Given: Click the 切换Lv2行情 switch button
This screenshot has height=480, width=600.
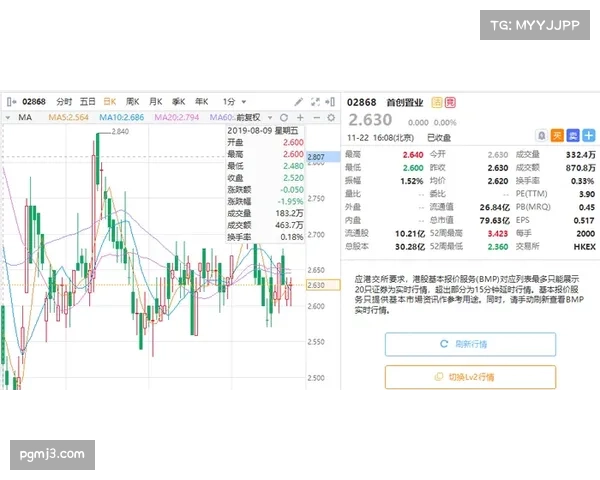Looking at the screenshot, I should [470, 377].
